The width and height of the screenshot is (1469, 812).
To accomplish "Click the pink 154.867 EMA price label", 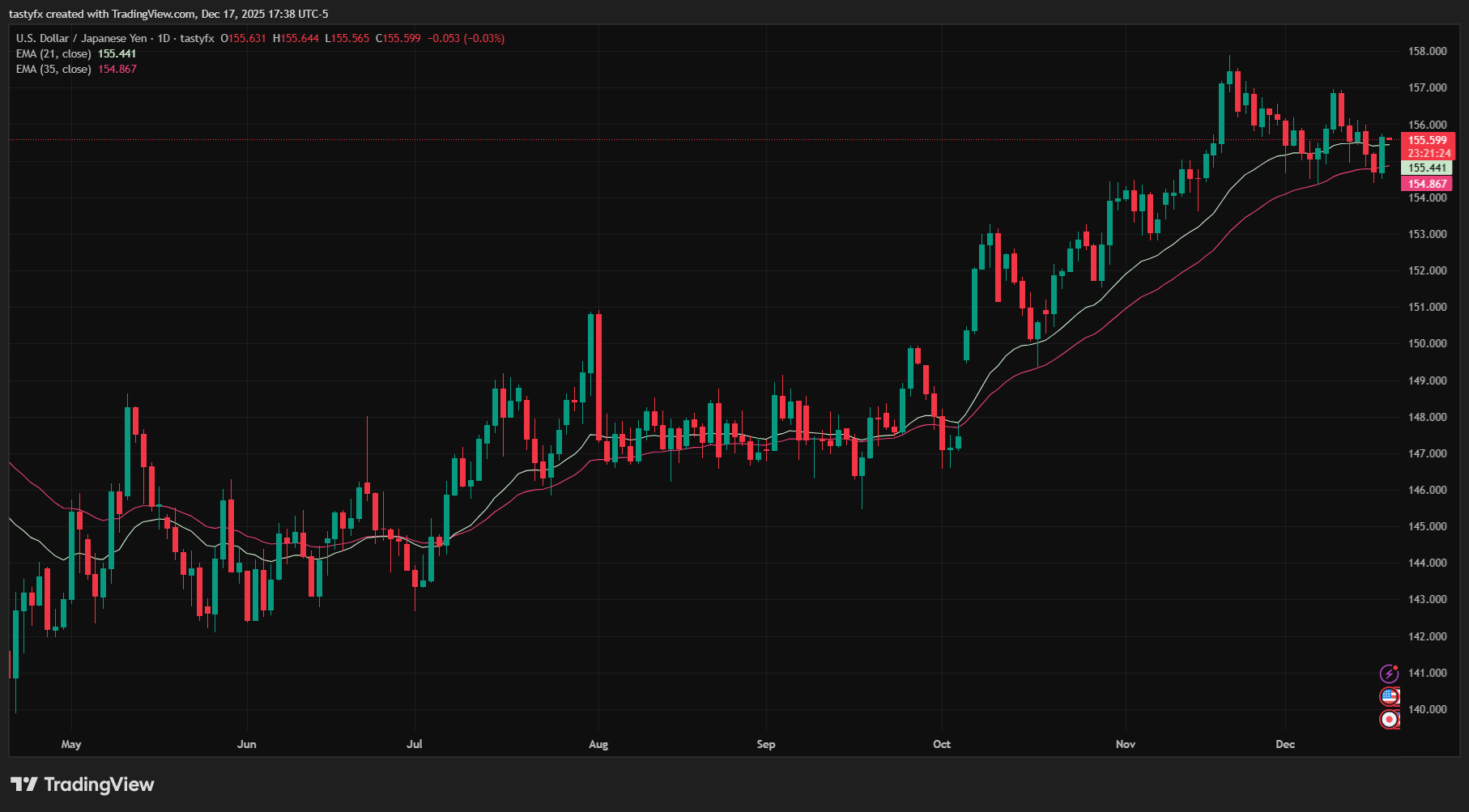I will coord(1429,184).
